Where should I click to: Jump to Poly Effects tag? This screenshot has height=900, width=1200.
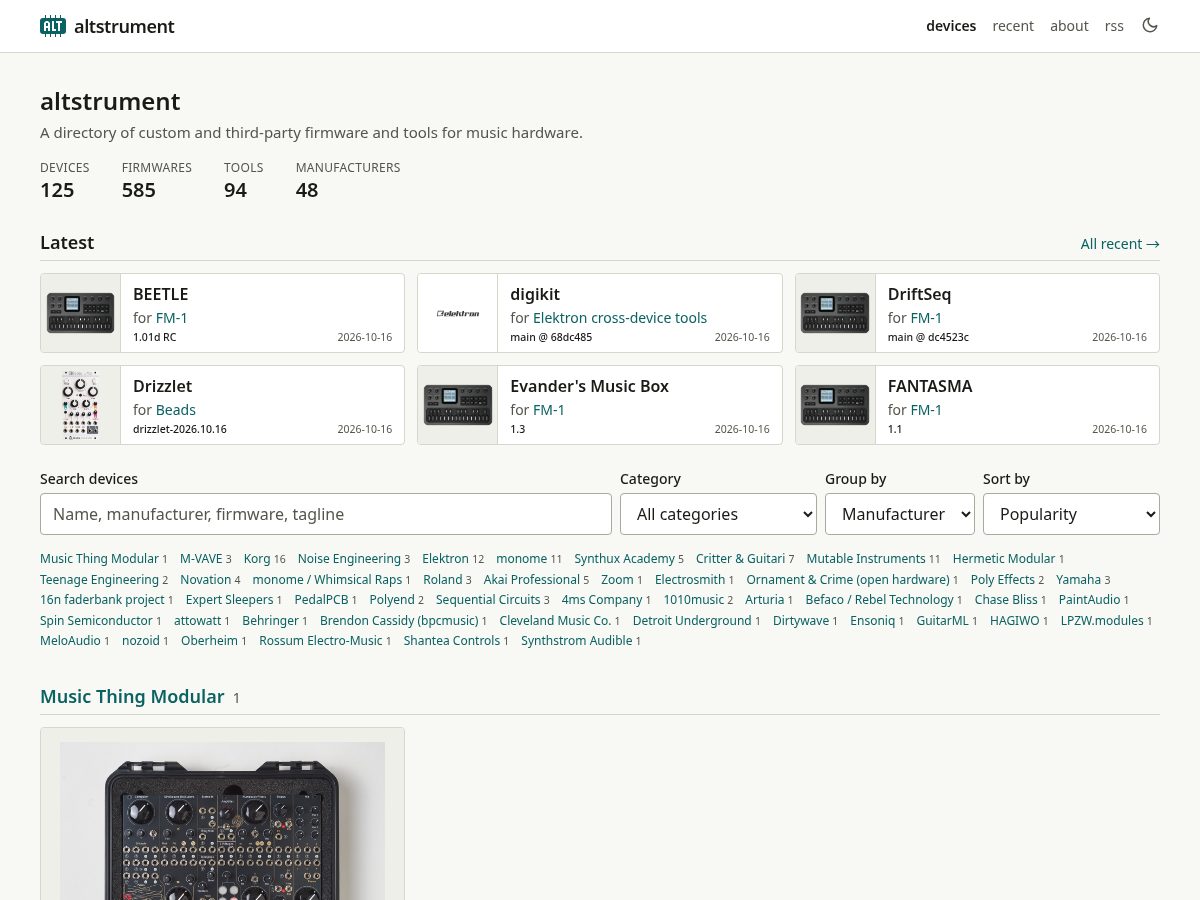coord(1003,580)
